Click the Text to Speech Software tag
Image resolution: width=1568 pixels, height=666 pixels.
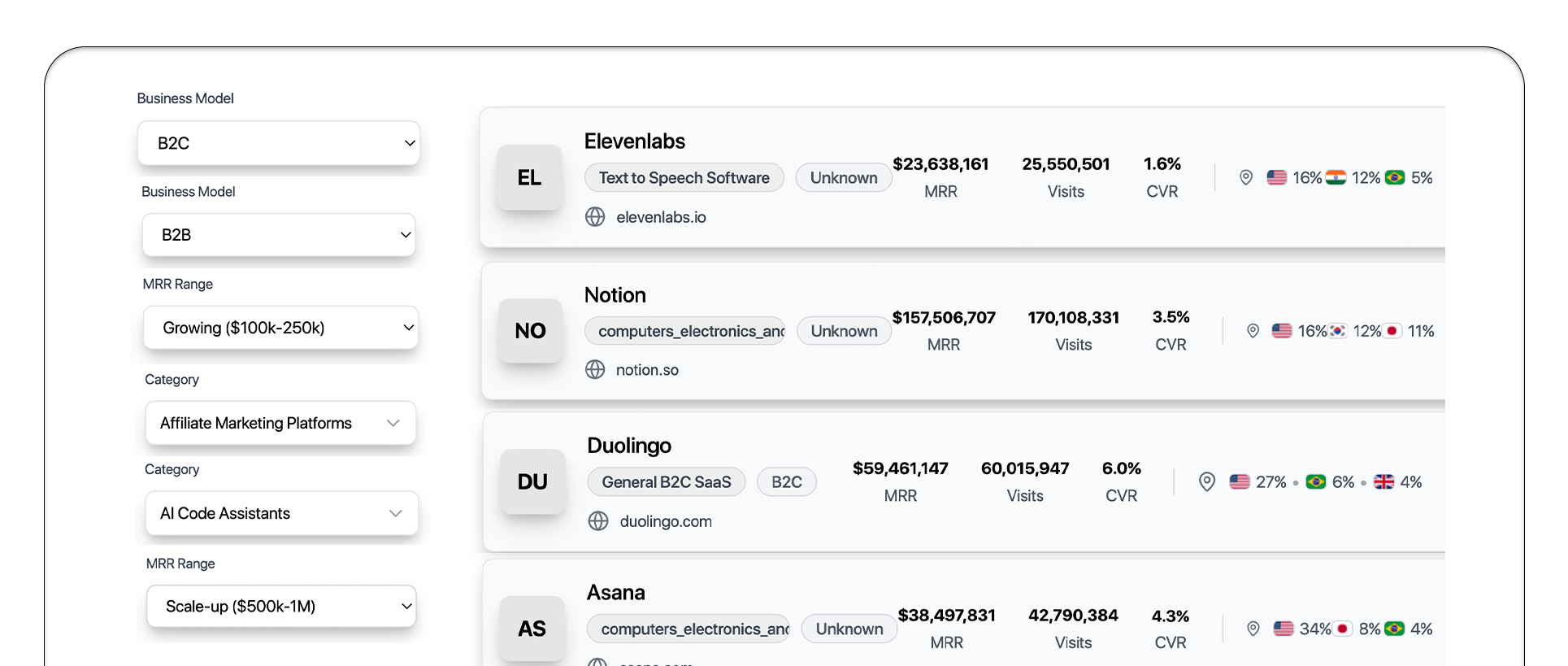[684, 178]
